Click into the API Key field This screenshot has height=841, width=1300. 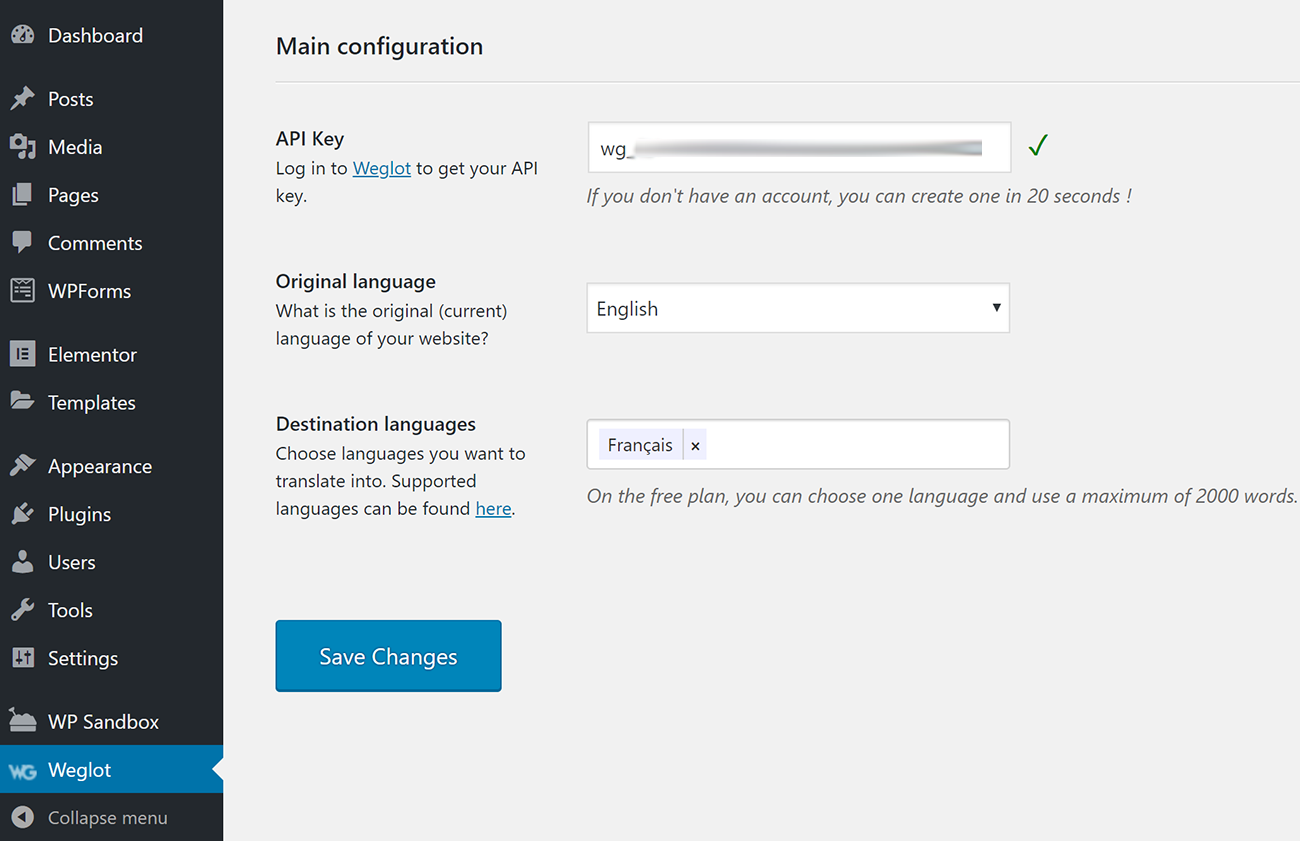798,148
